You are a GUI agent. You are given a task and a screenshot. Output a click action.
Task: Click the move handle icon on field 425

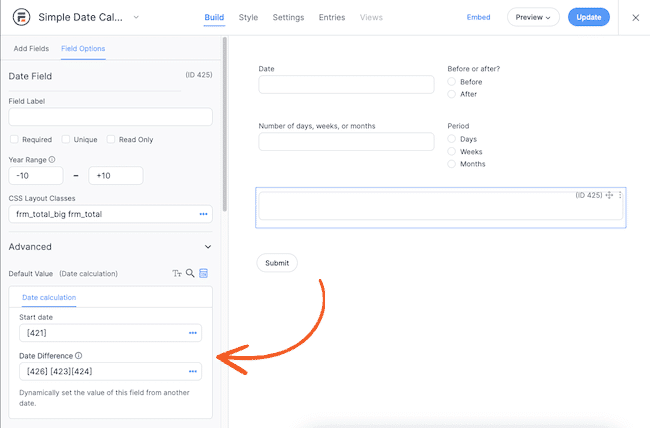tap(609, 195)
